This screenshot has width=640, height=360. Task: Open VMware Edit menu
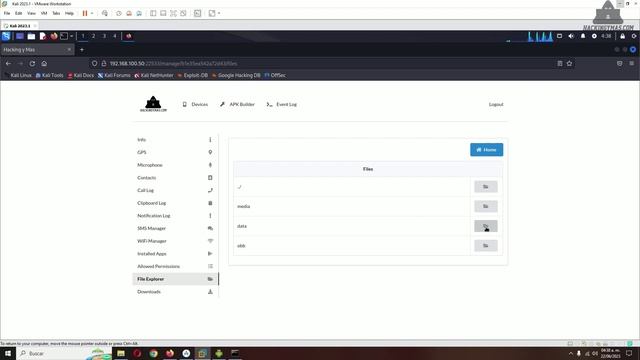click(18, 13)
